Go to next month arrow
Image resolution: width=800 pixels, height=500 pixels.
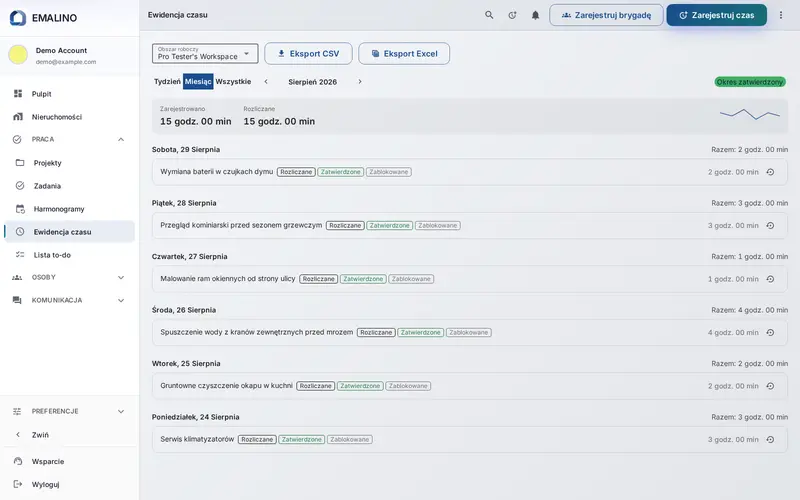point(360,82)
